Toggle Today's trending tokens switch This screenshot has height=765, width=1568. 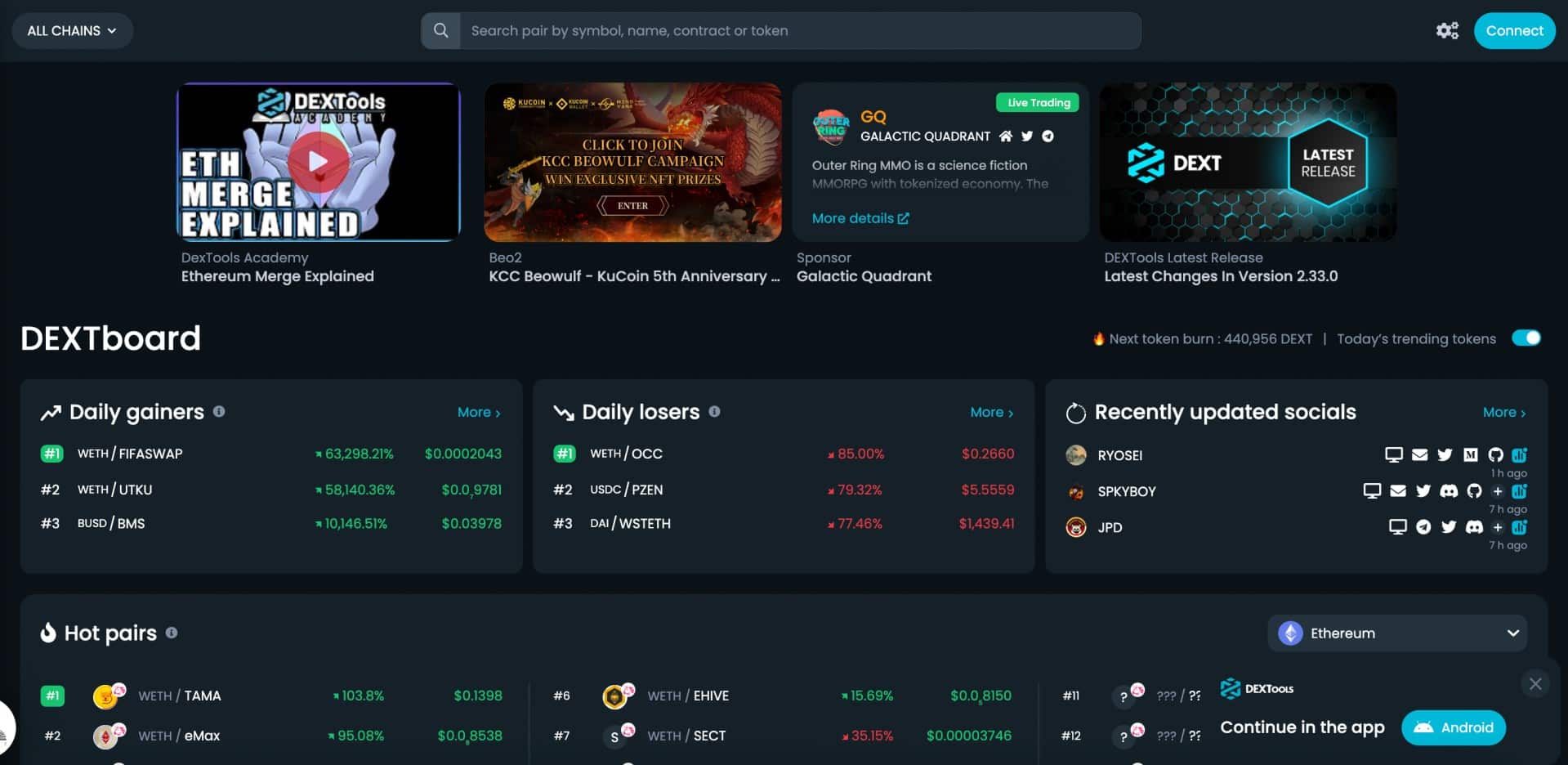pyautogui.click(x=1526, y=338)
